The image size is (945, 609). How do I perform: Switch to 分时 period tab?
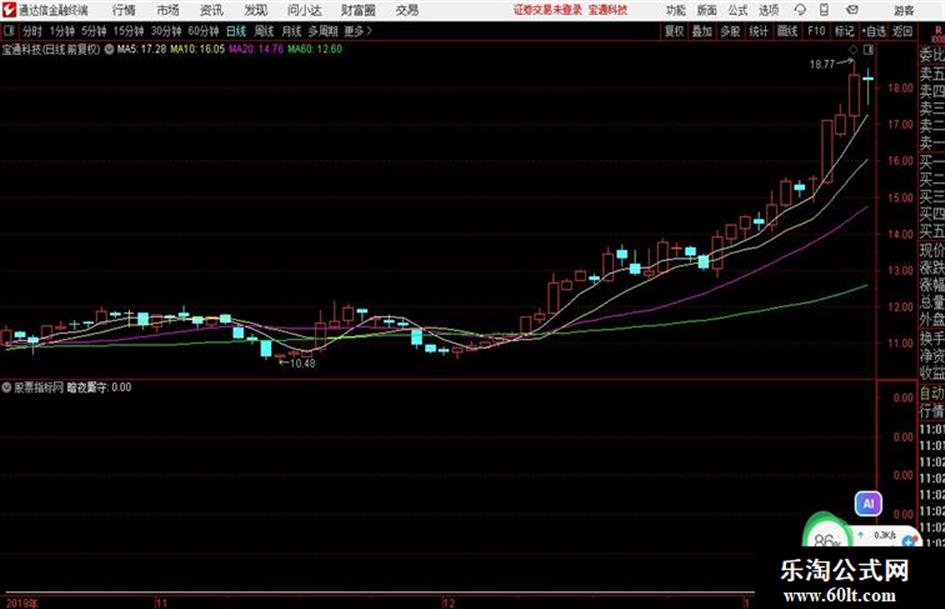click(33, 31)
